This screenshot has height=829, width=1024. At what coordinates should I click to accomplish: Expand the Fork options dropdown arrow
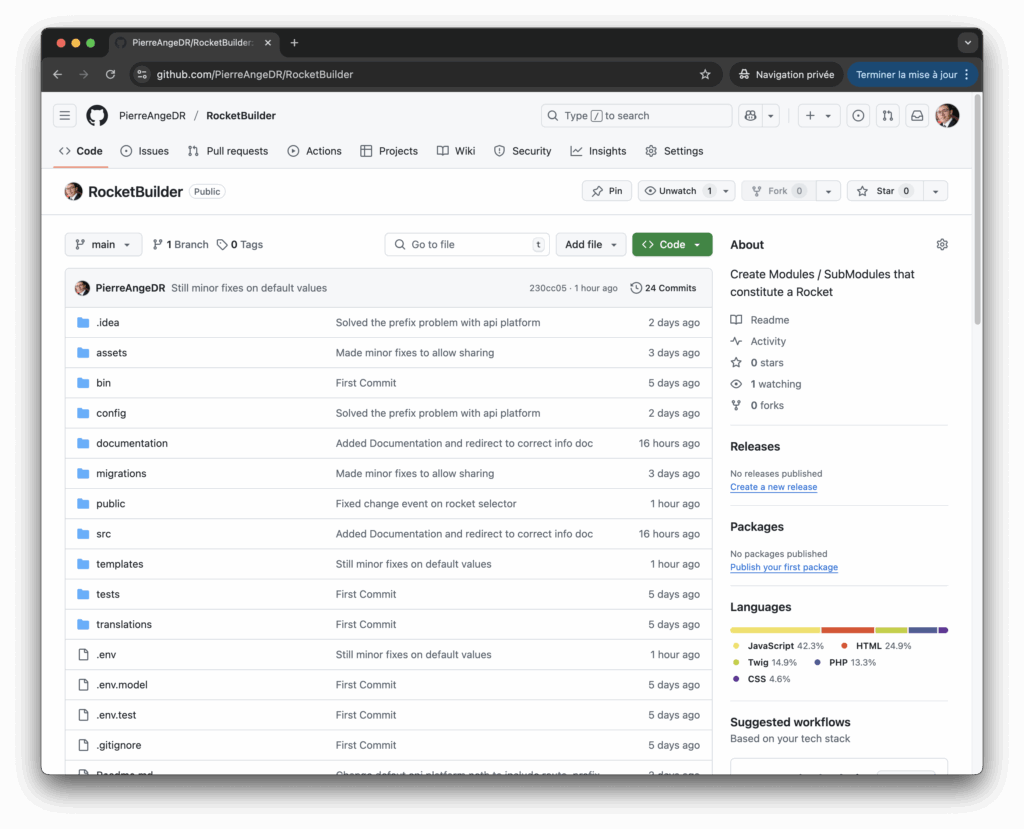828,191
